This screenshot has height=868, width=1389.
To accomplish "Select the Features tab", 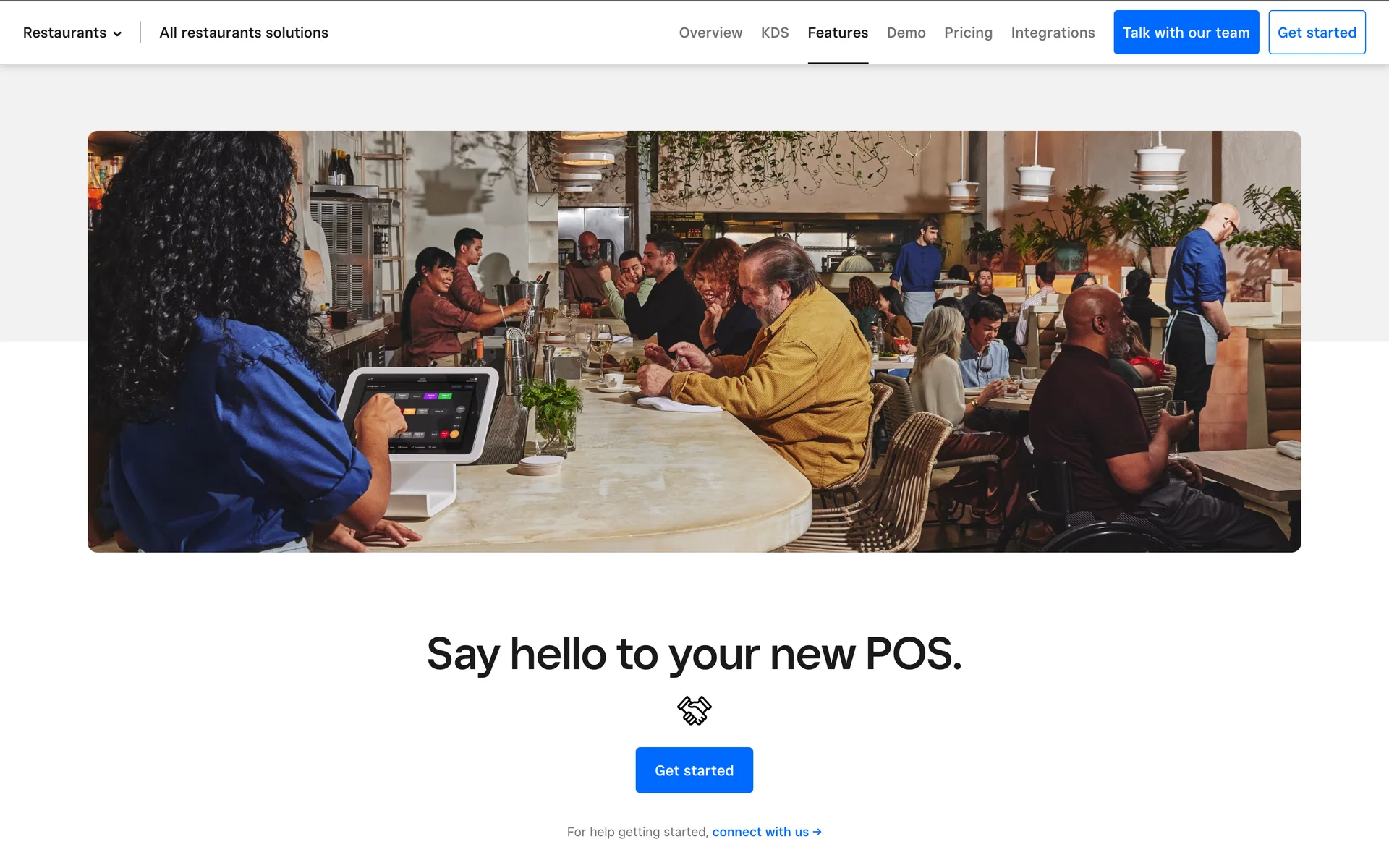I will (838, 33).
